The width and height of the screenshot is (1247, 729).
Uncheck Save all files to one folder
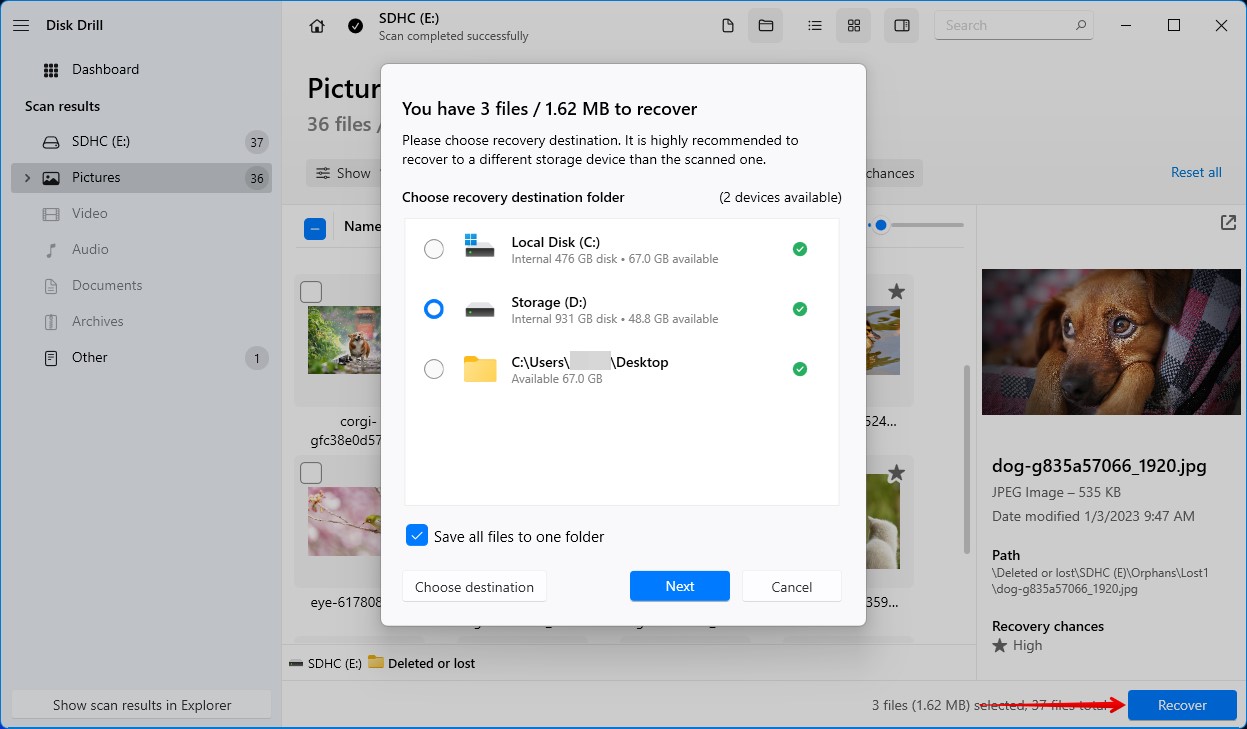click(x=417, y=536)
